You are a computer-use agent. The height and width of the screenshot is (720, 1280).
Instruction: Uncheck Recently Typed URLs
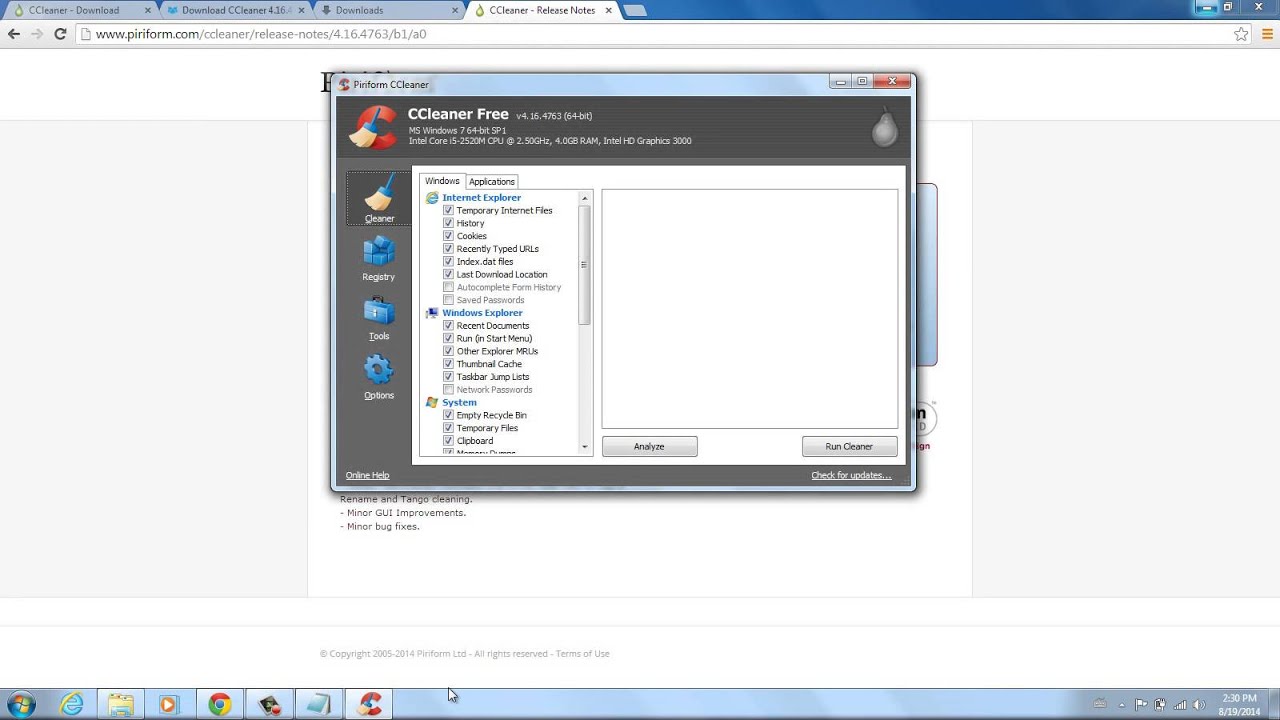coord(448,249)
